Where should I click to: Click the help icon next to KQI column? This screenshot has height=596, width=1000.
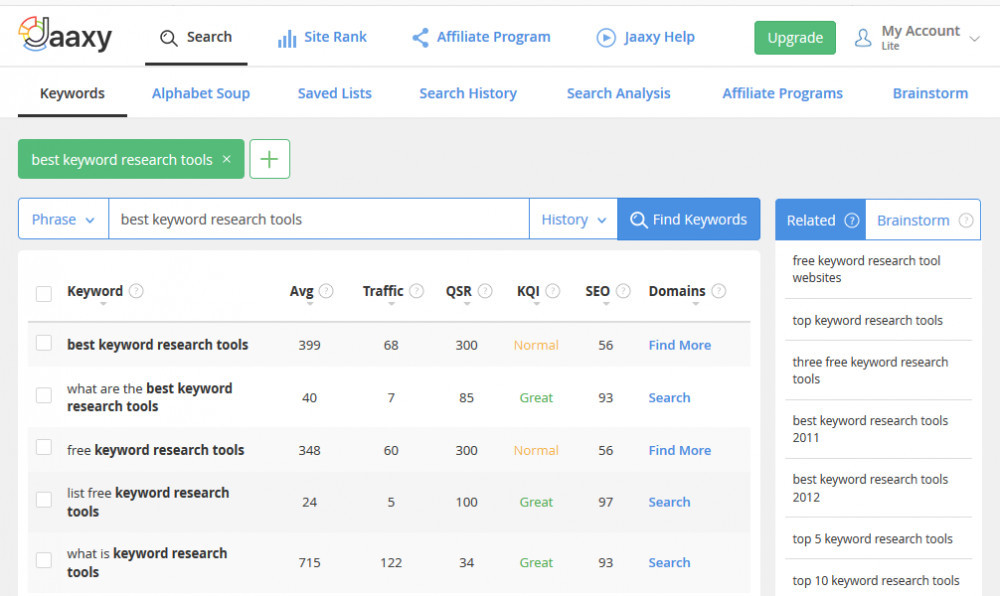click(553, 291)
